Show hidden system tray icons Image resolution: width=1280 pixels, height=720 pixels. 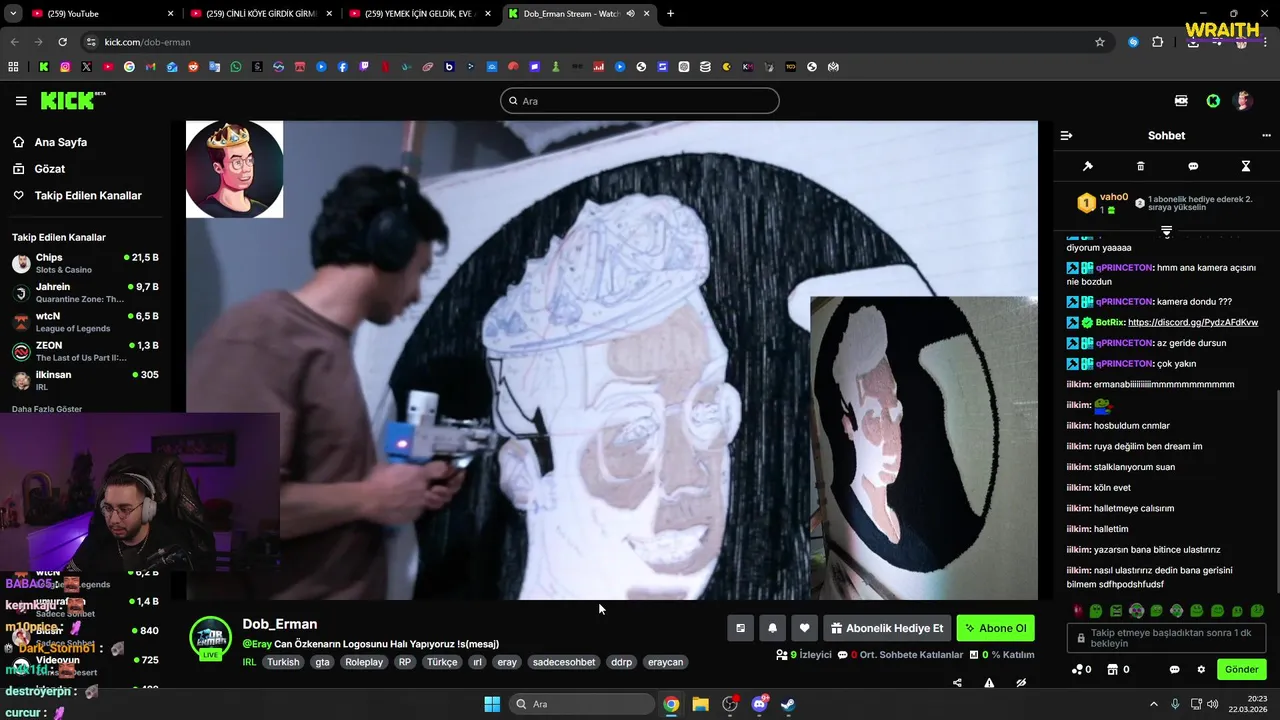click(x=1153, y=704)
